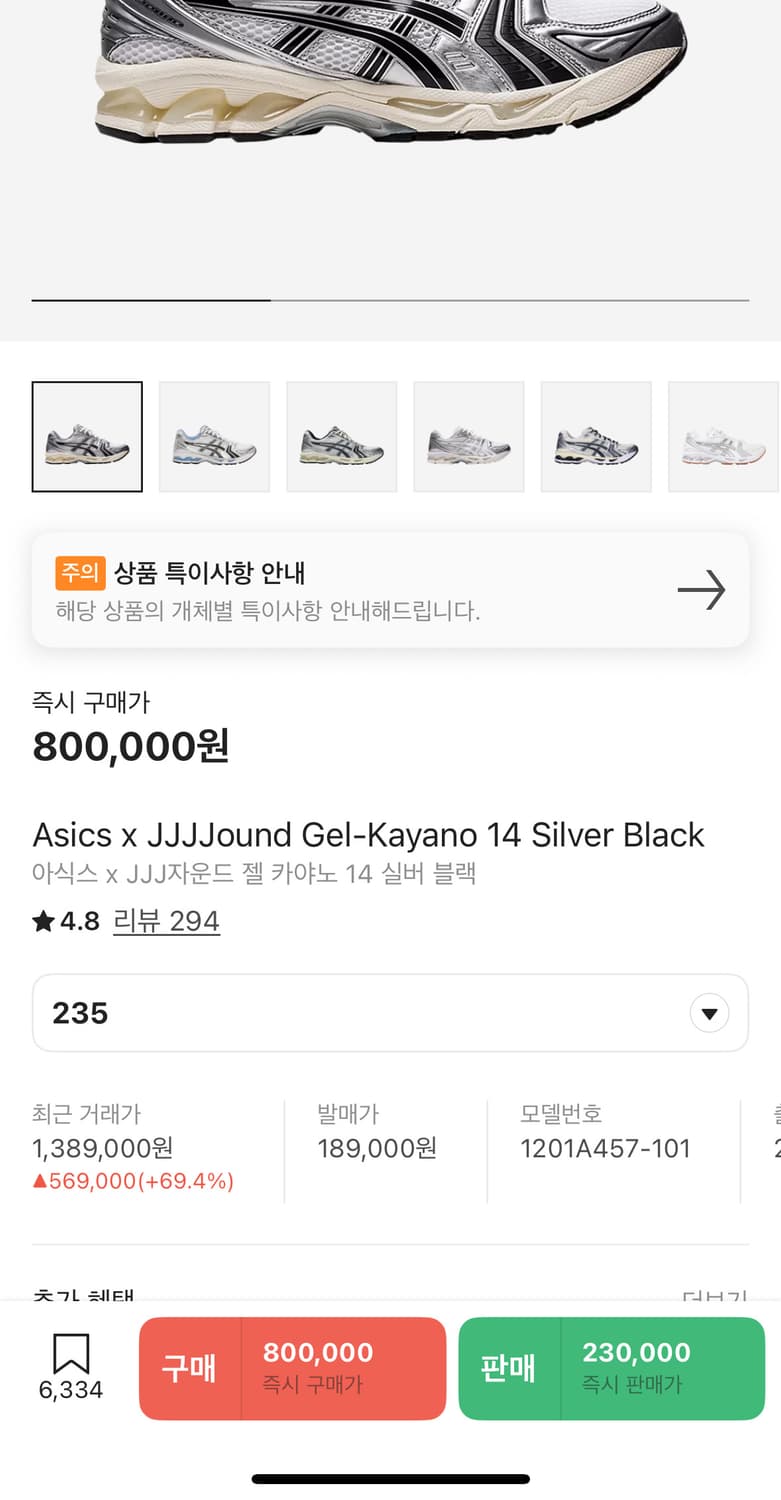Open the 리뷰 294 reviews link

pos(166,921)
